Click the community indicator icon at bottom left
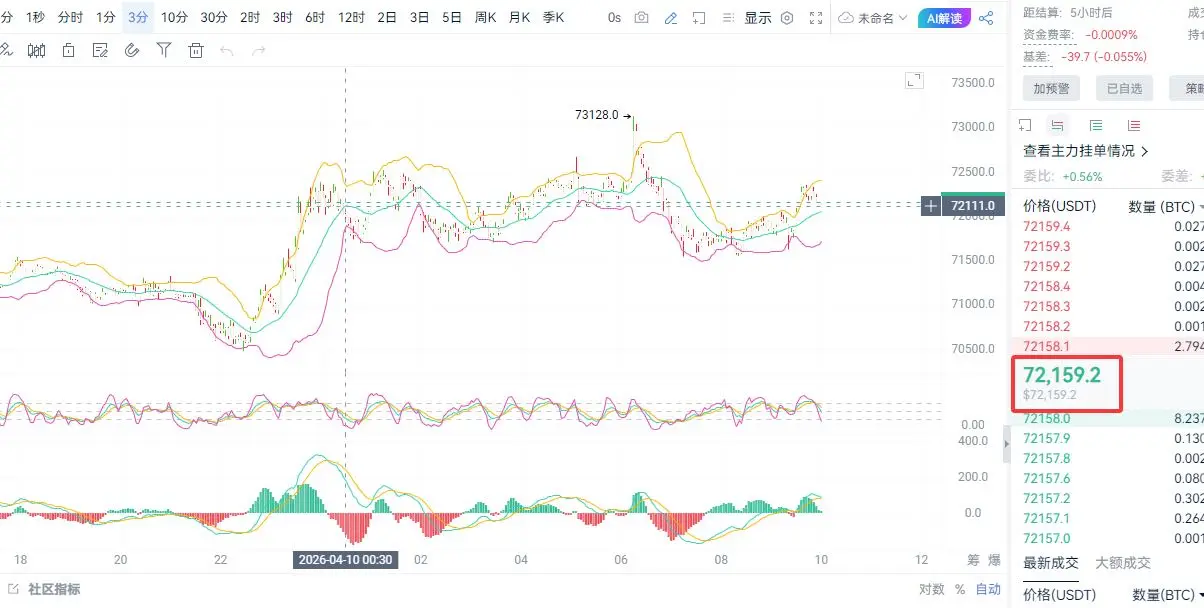This screenshot has height=608, width=1204. (x=12, y=589)
